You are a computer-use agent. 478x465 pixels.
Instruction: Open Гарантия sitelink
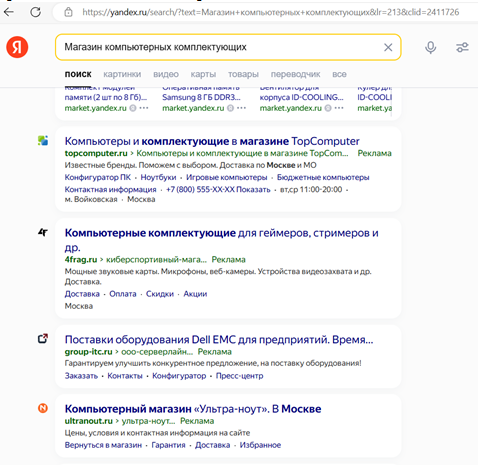click(x=168, y=445)
